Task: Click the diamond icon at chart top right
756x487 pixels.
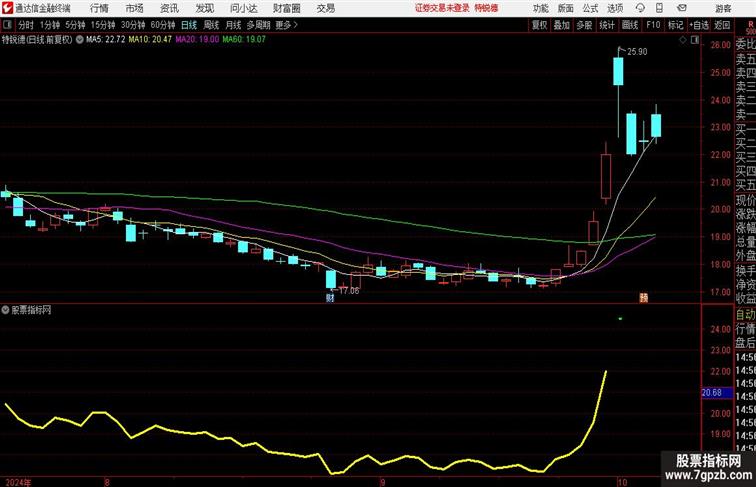Action: pyautogui.click(x=683, y=40)
